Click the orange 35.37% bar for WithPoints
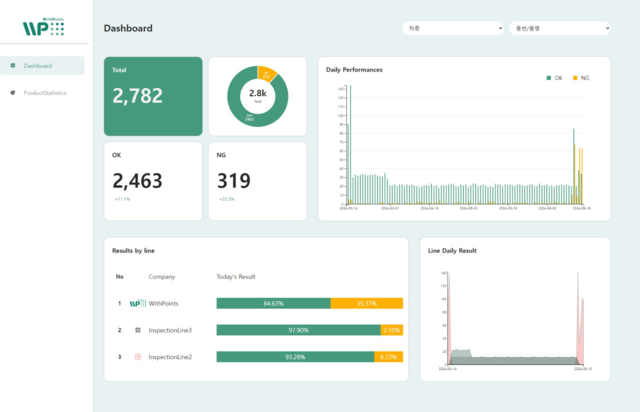 click(x=366, y=303)
